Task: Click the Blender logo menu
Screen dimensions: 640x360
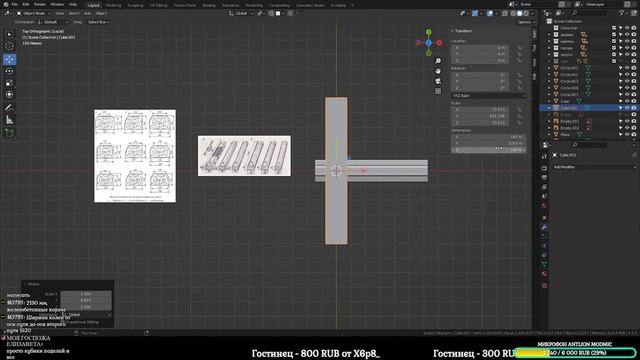Action: [x=6, y=4]
